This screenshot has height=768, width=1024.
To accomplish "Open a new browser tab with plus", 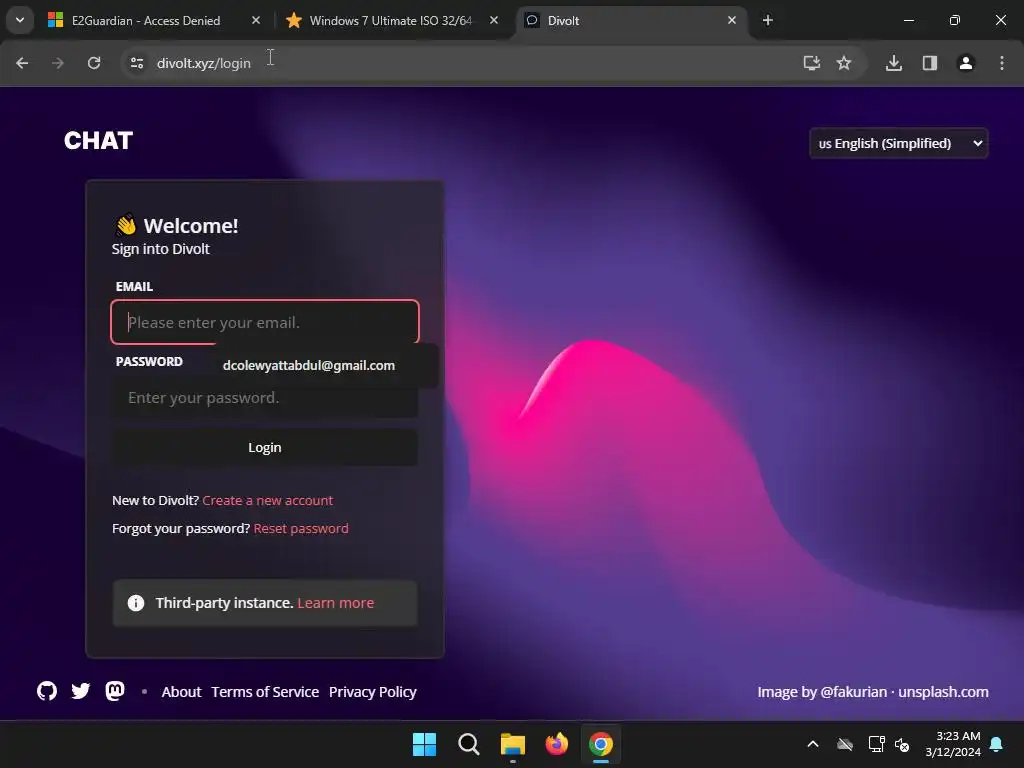I will pyautogui.click(x=768, y=20).
